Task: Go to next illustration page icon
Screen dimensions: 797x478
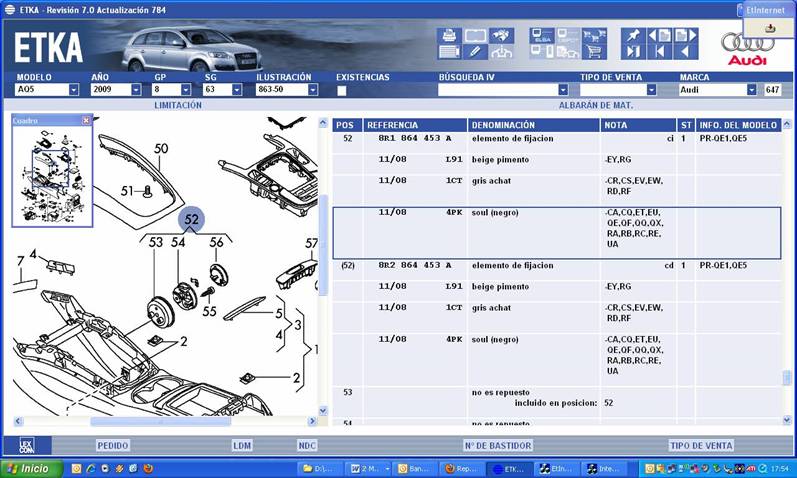Action: 685,36
